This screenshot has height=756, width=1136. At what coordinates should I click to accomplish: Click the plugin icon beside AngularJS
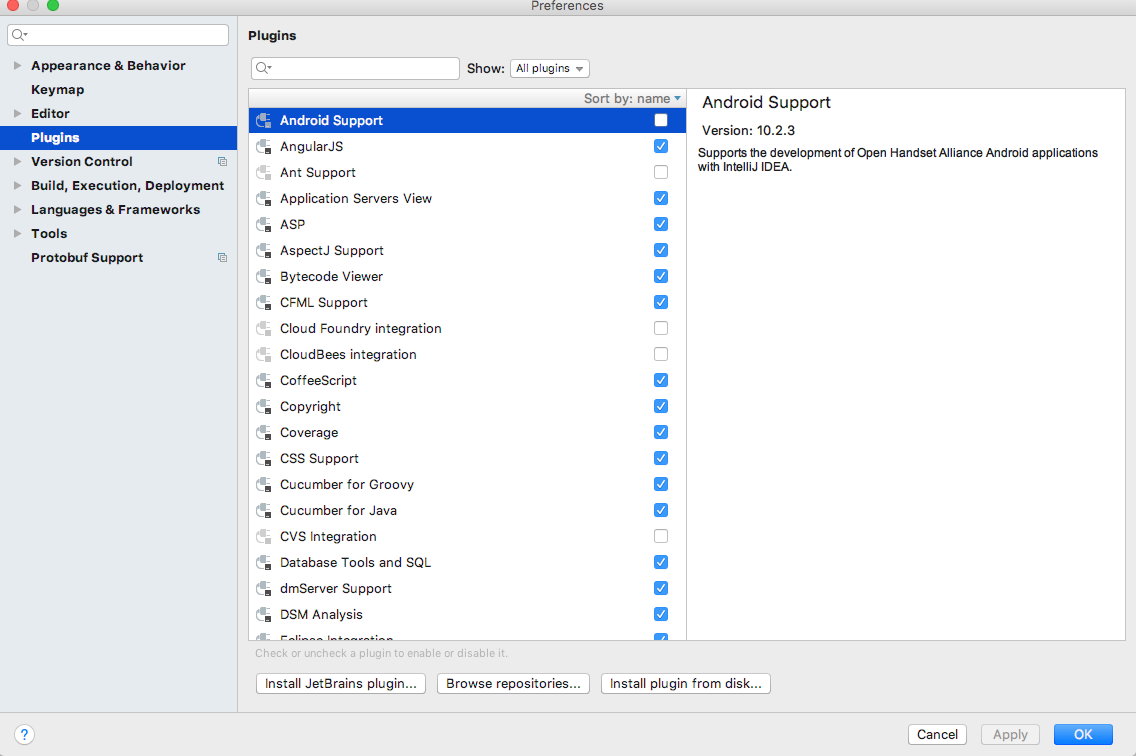tap(264, 146)
